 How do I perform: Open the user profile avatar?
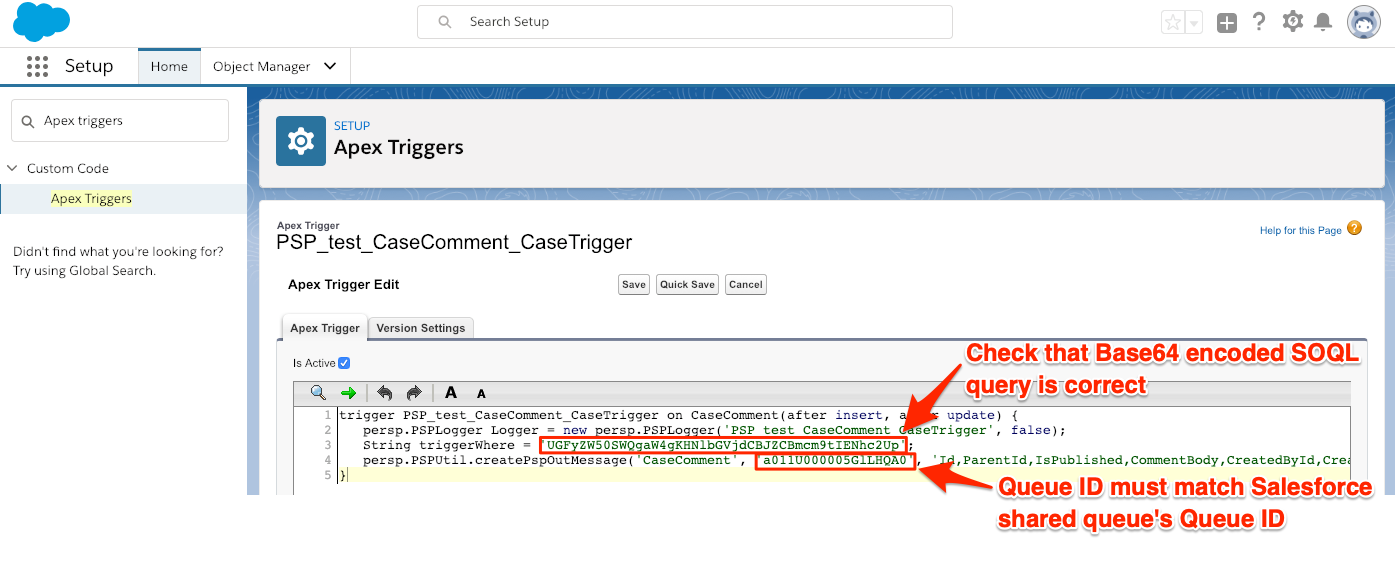1363,22
